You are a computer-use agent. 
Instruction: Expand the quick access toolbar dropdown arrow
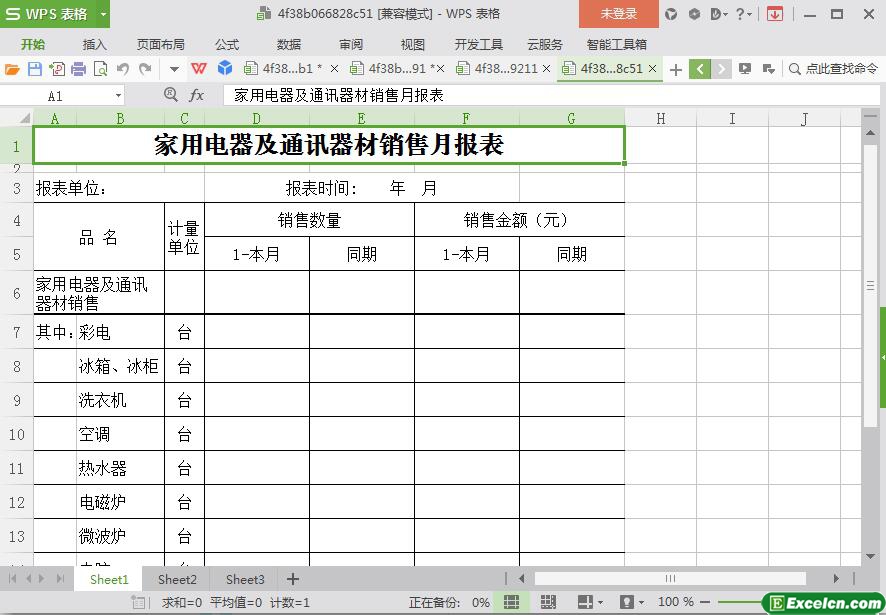(174, 69)
